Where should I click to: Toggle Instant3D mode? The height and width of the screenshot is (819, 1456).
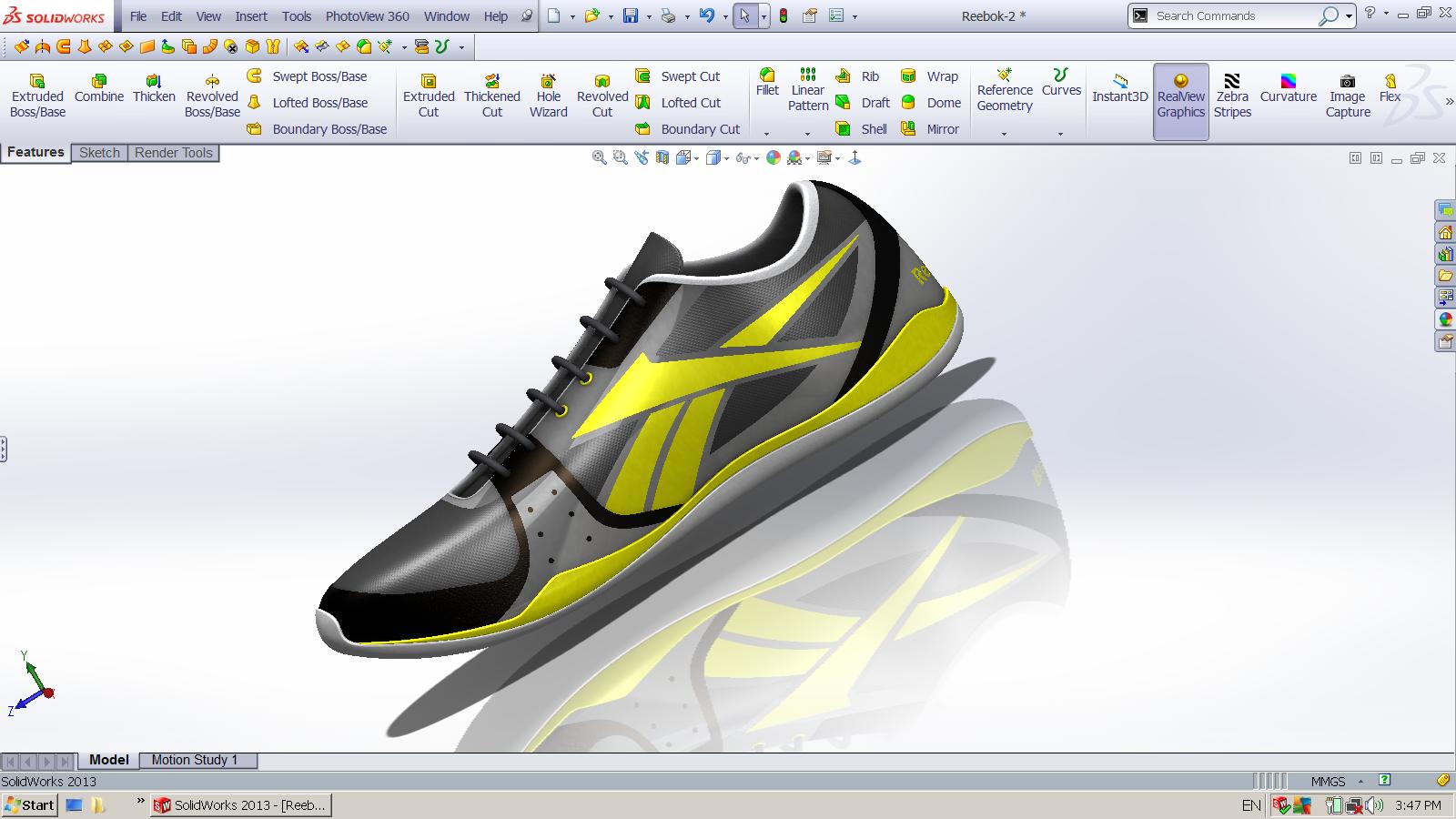[x=1120, y=88]
